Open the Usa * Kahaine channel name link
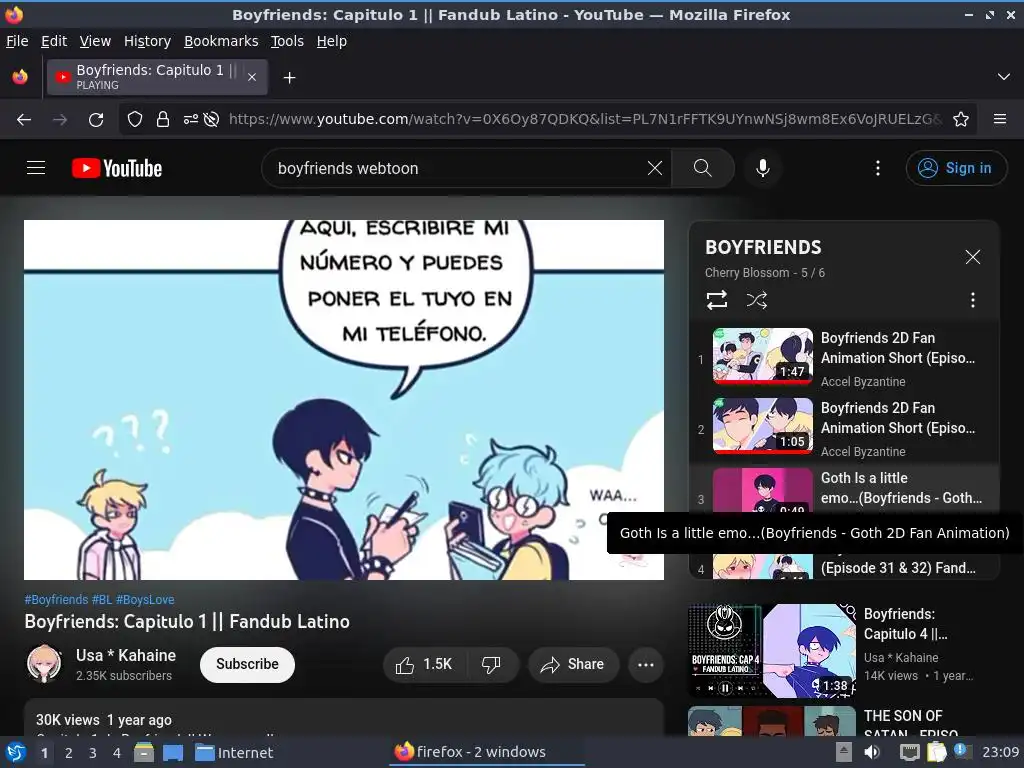Viewport: 1024px width, 768px height. click(x=126, y=655)
